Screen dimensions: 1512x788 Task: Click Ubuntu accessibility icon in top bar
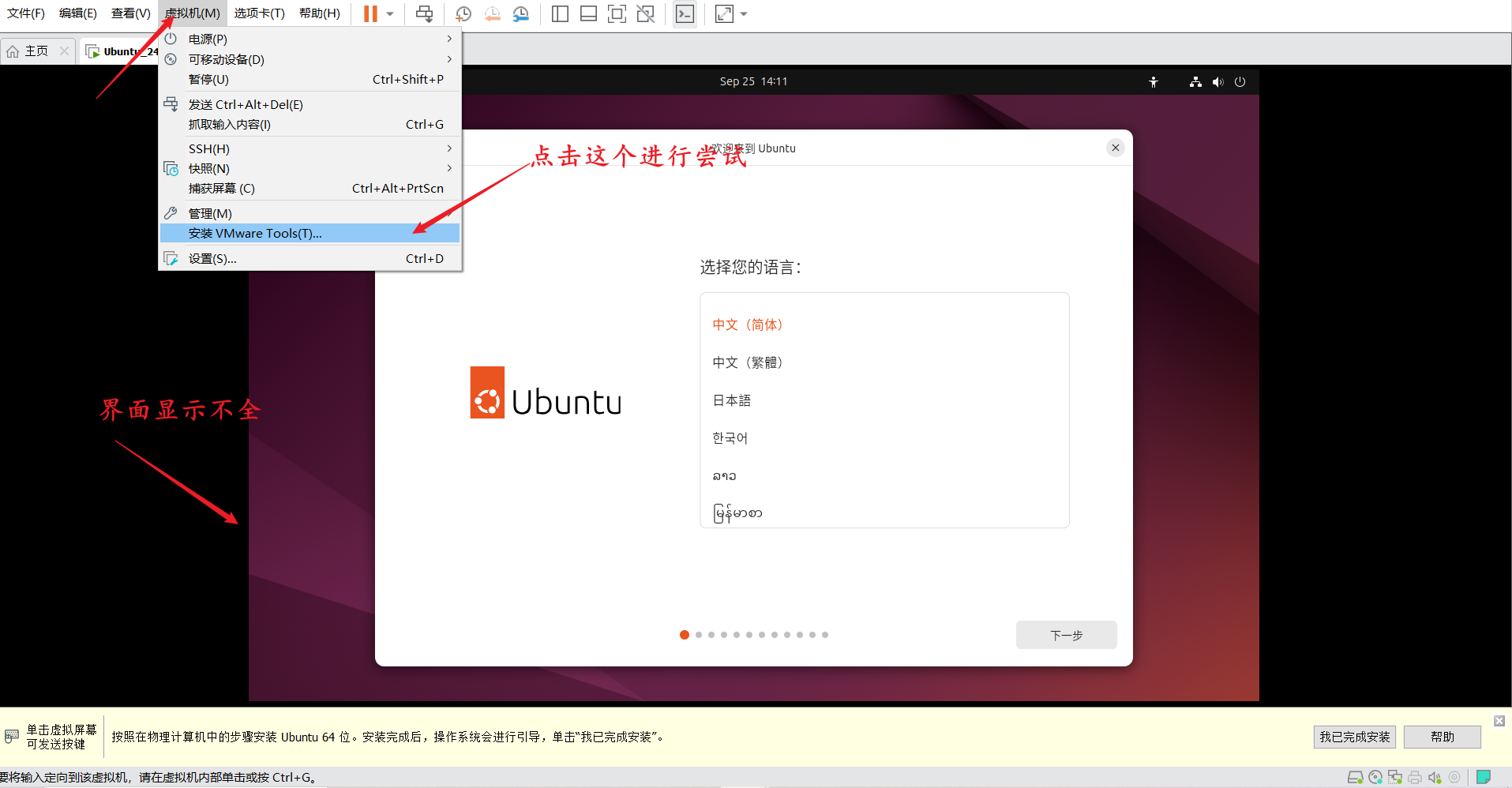(x=1154, y=81)
